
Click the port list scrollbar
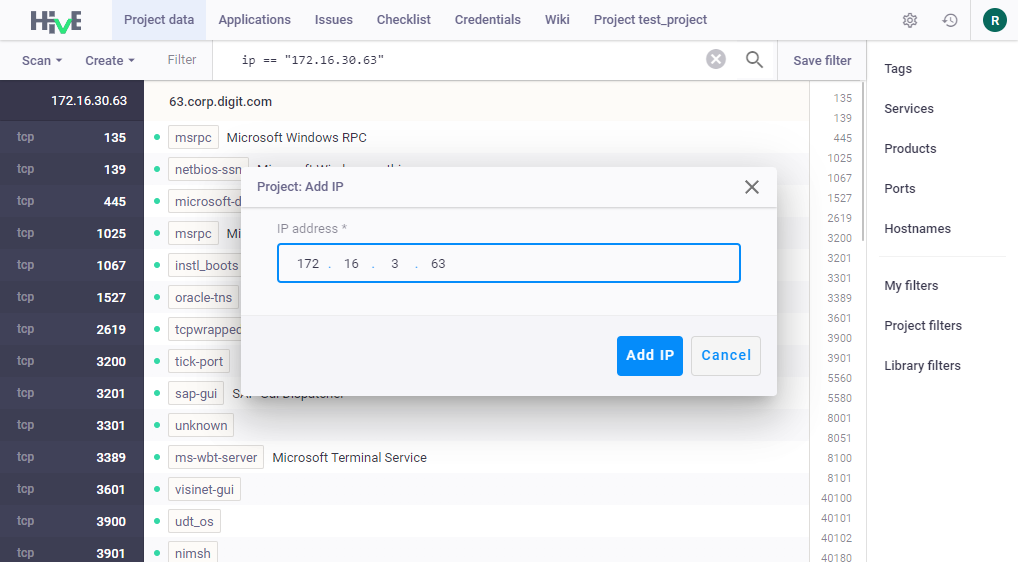point(862,162)
